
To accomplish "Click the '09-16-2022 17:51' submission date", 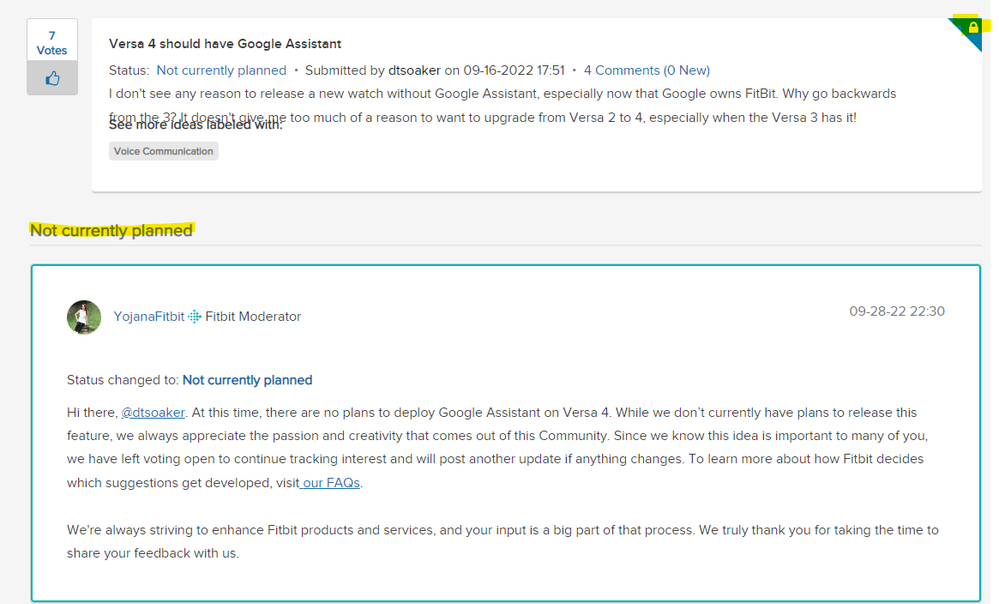I will click(514, 70).
